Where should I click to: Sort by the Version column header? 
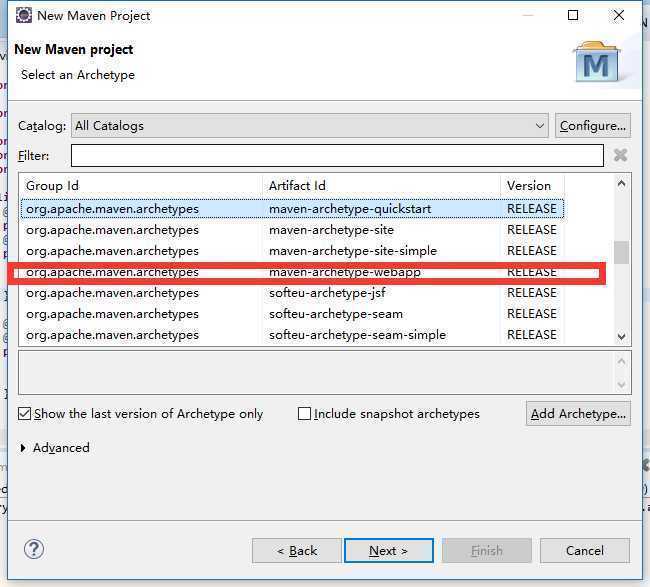[533, 186]
